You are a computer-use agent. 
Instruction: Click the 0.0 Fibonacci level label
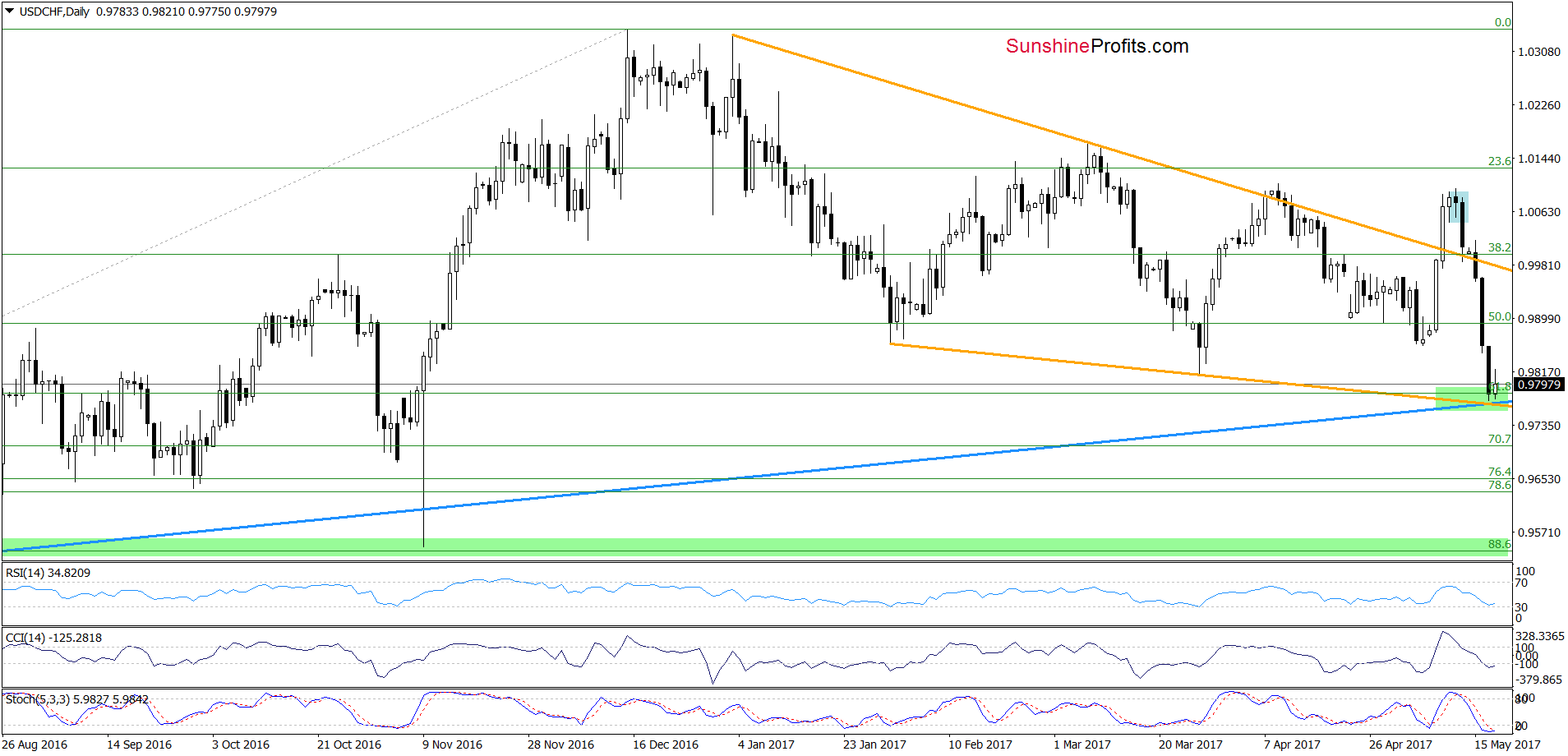tap(1502, 22)
